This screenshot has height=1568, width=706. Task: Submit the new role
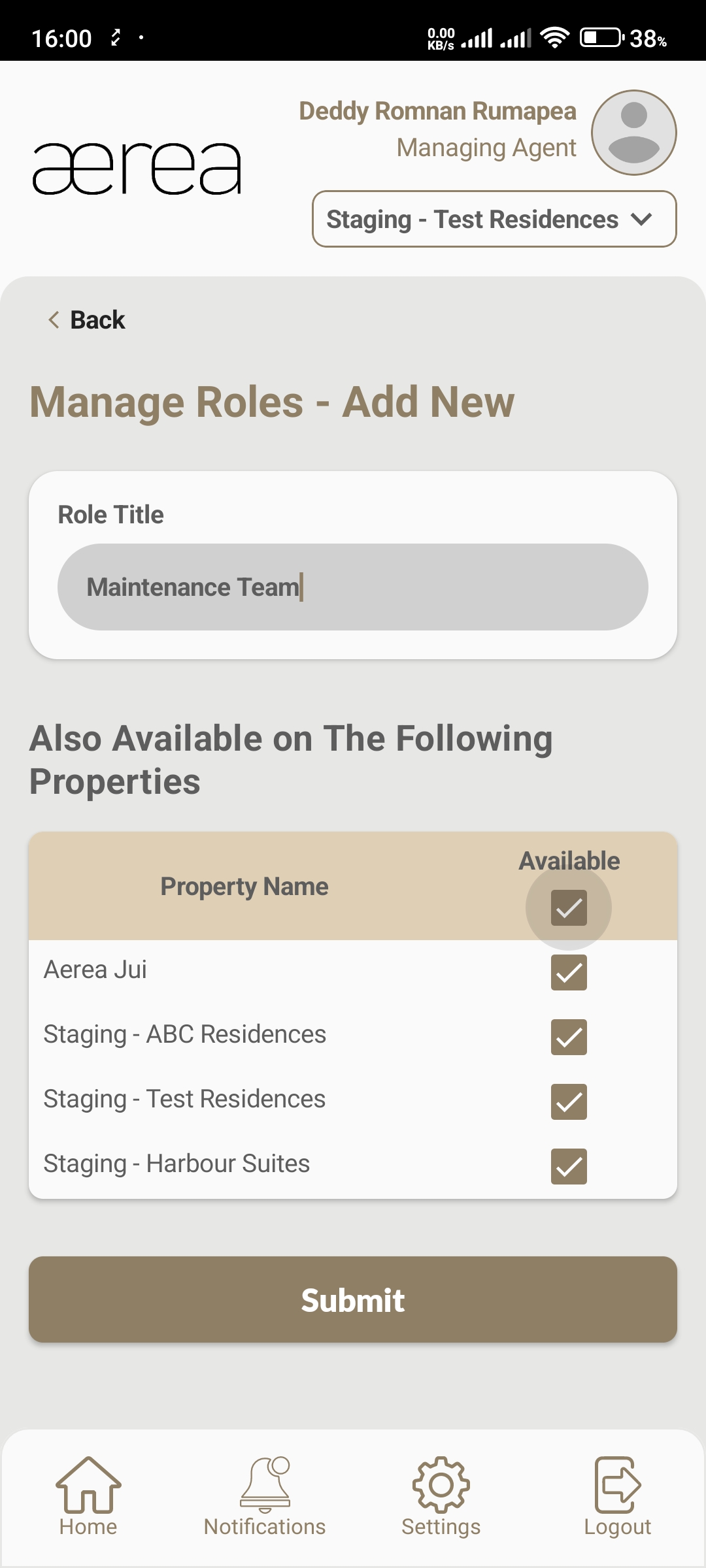click(353, 1299)
